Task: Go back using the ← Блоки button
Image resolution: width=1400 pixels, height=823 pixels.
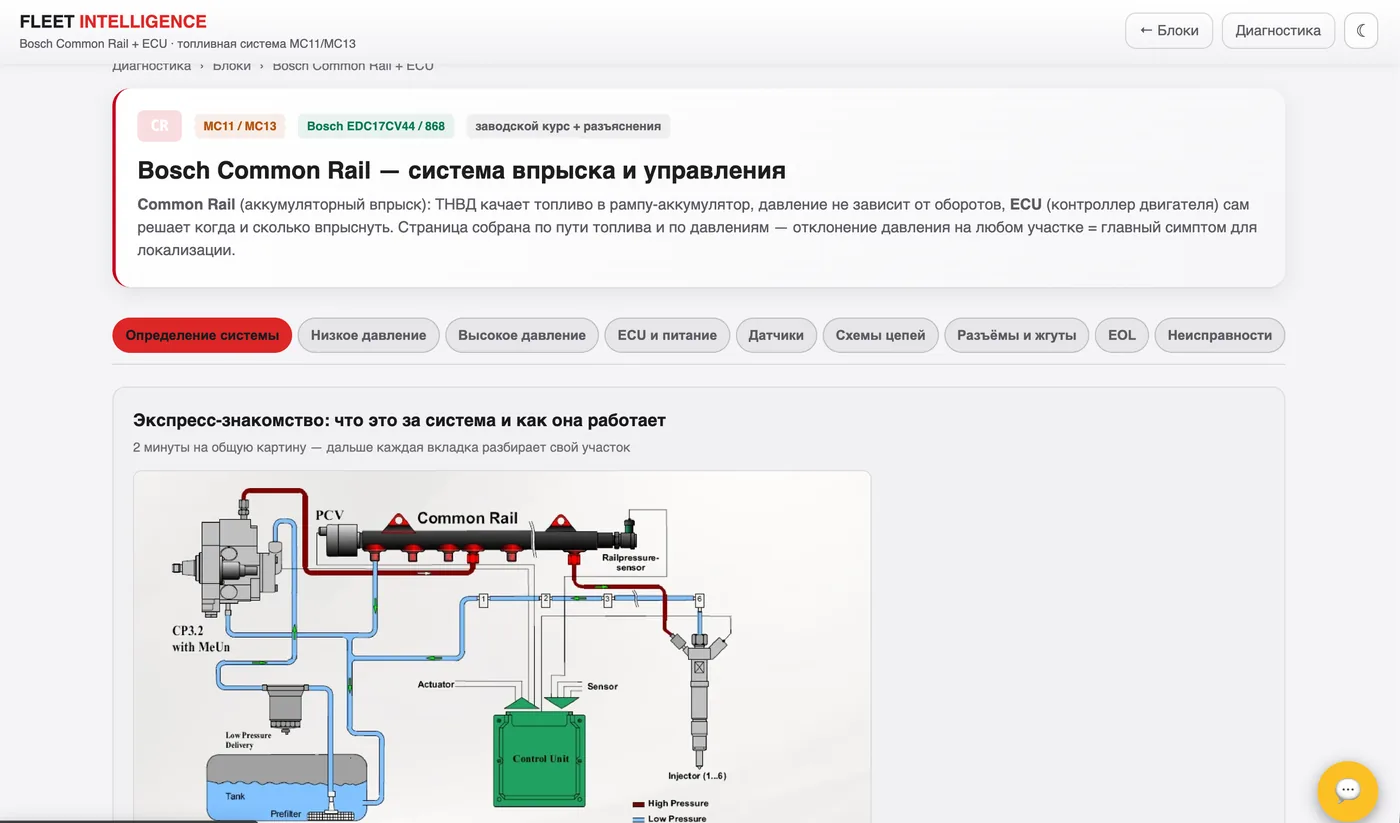Action: [x=1169, y=31]
